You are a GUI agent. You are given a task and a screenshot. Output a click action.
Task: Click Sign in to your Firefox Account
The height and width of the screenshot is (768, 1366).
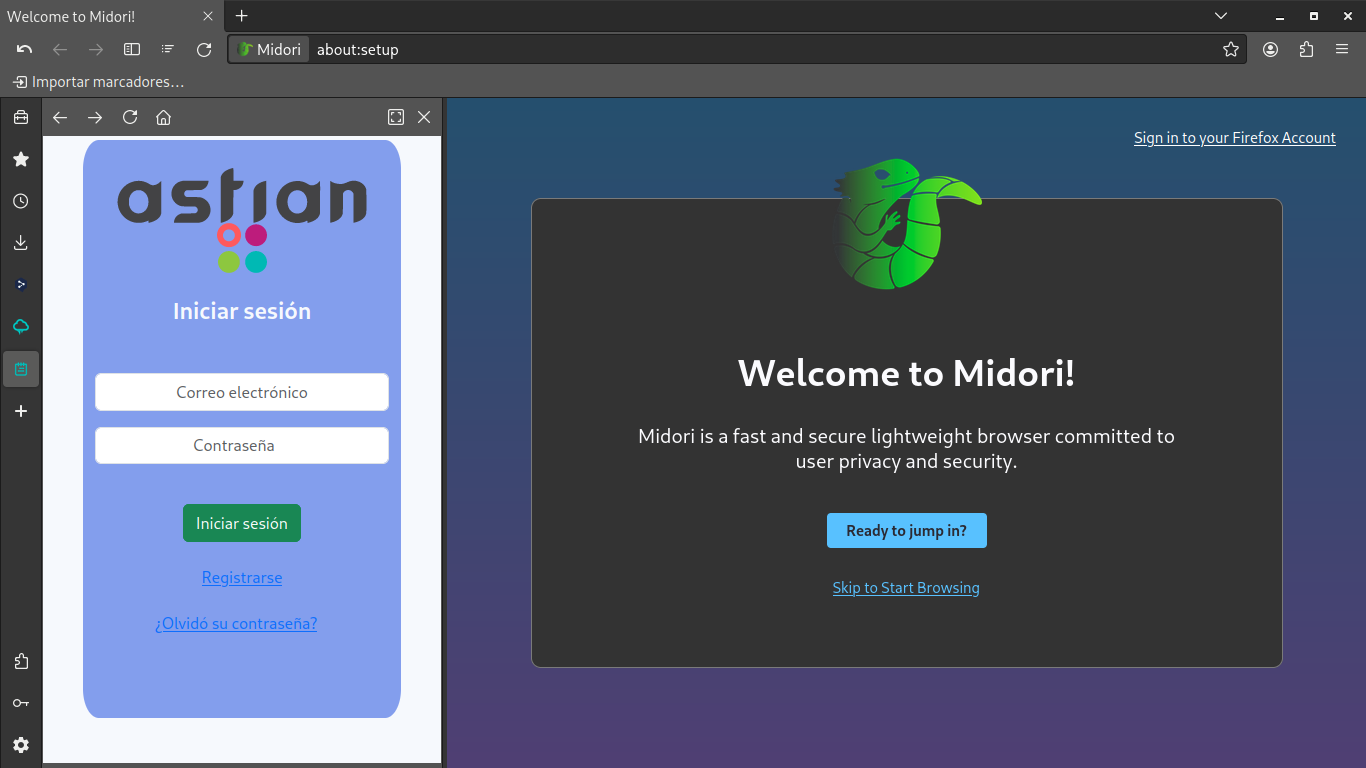click(x=1235, y=138)
